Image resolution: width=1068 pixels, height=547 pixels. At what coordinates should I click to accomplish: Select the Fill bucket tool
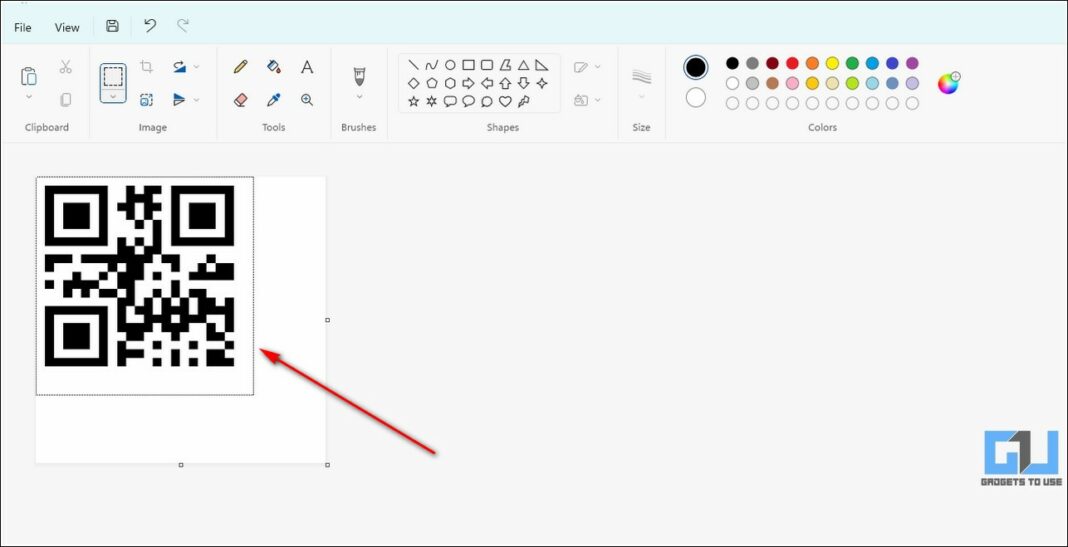pyautogui.click(x=274, y=67)
